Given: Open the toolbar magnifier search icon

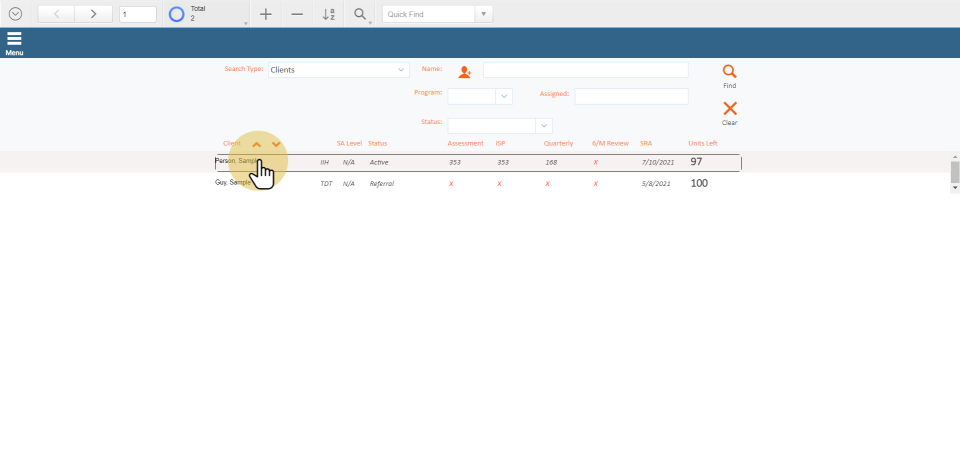Looking at the screenshot, I should point(359,14).
